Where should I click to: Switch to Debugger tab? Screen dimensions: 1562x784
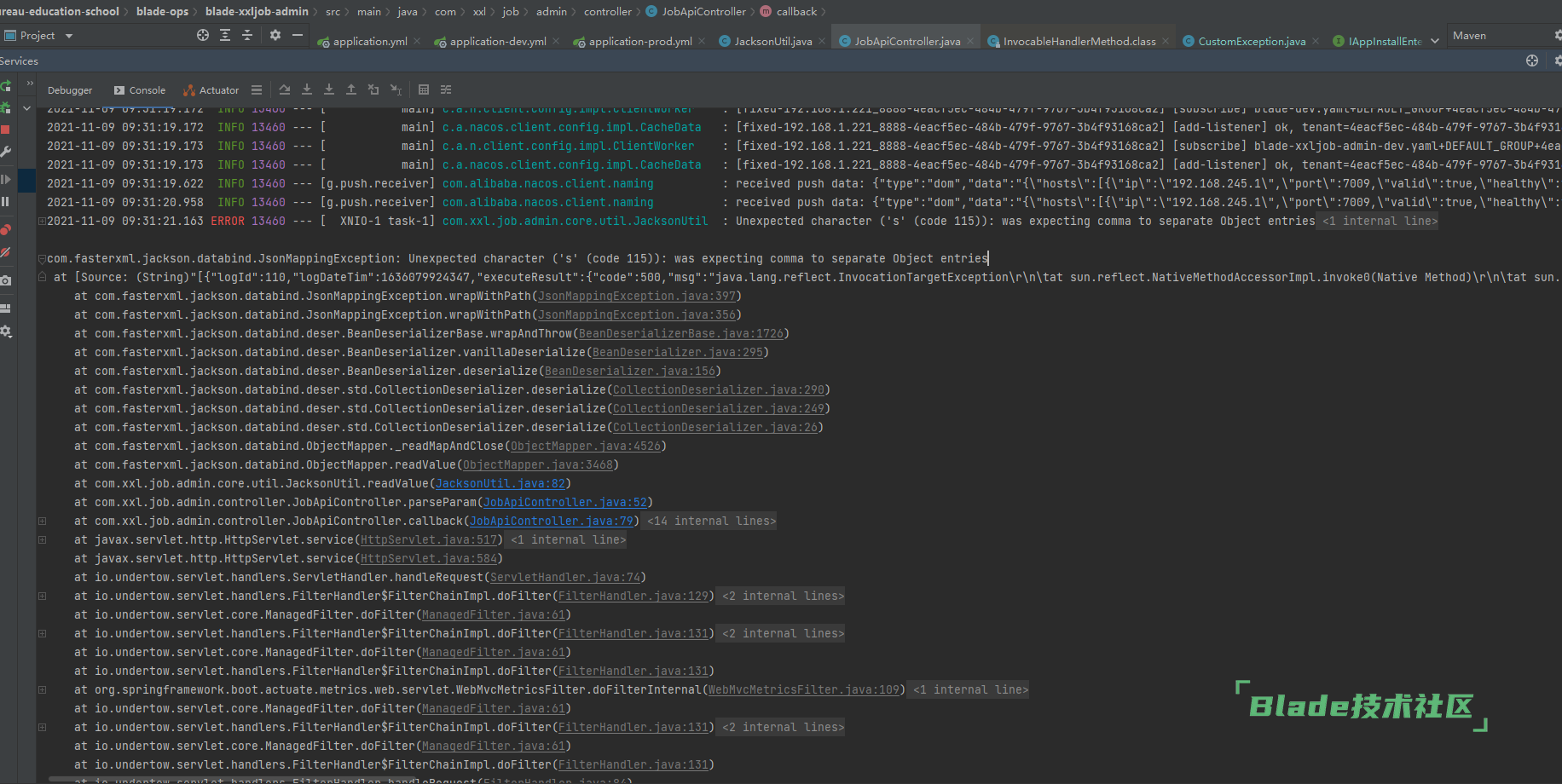click(x=70, y=90)
